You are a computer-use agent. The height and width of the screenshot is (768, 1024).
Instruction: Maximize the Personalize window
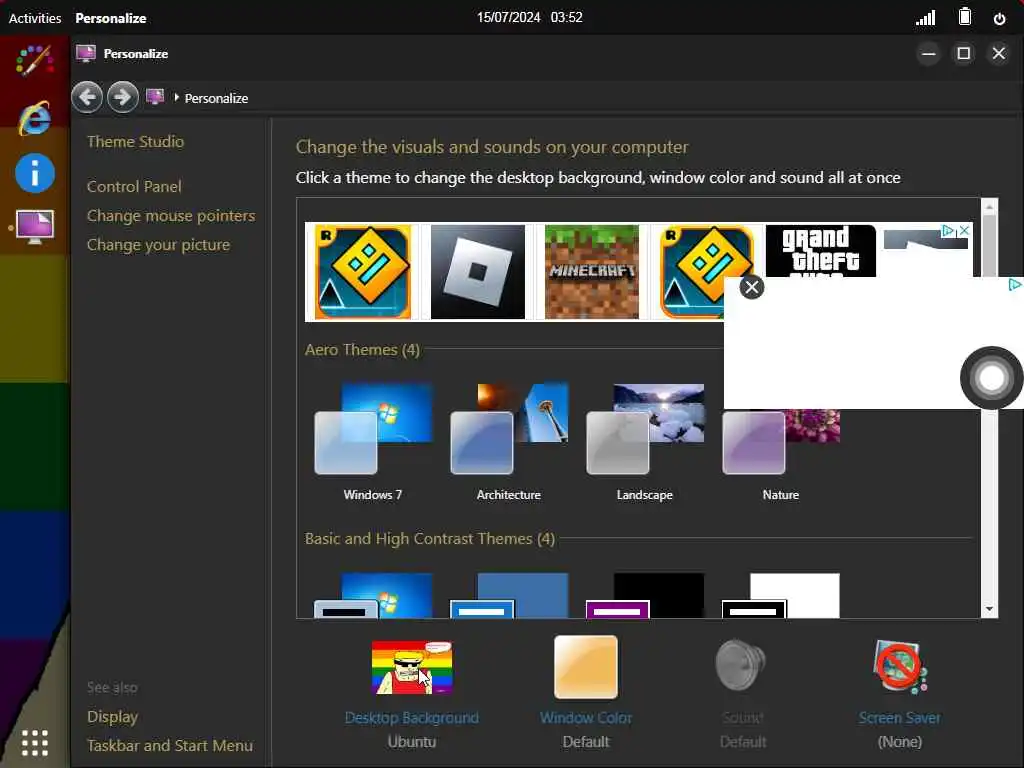pos(964,54)
